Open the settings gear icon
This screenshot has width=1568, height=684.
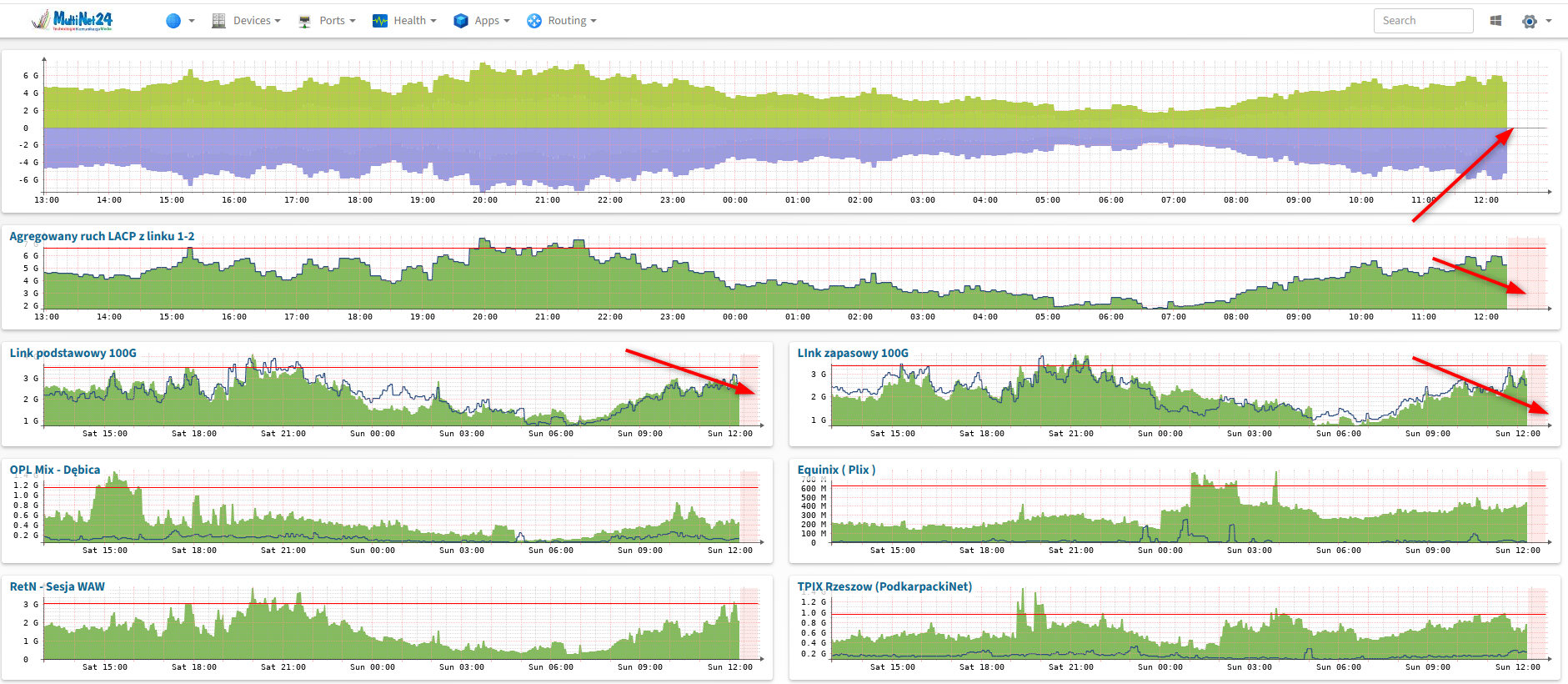pyautogui.click(x=1529, y=21)
